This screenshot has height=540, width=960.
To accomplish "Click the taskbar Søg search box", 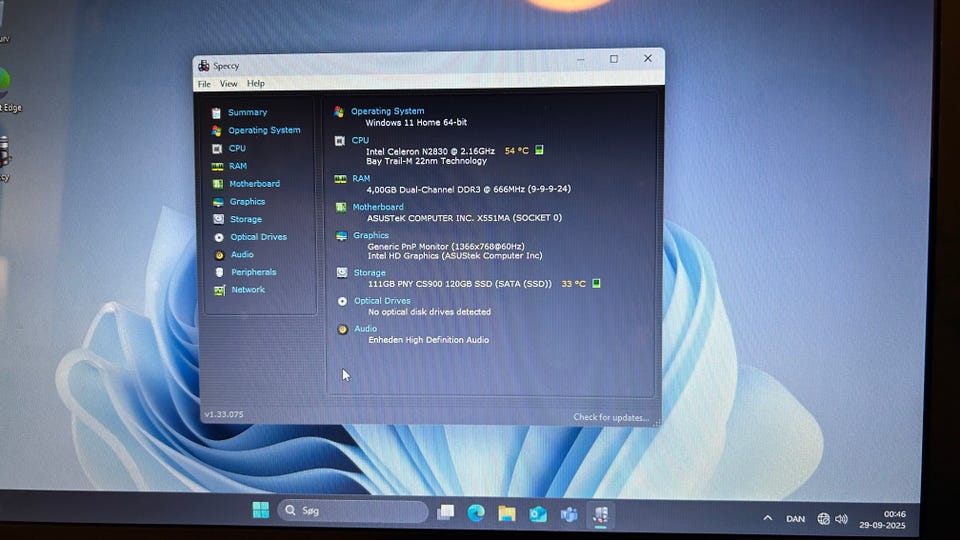I will tap(353, 511).
